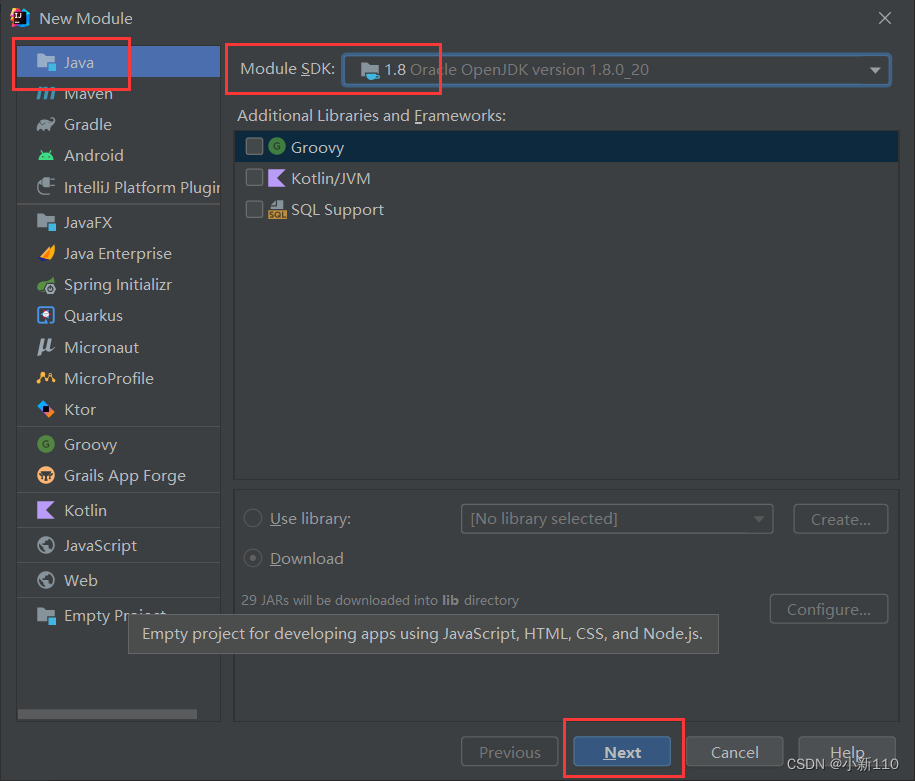Click the IntelliJ IDEA logo in title bar
915x781 pixels.
(x=20, y=18)
